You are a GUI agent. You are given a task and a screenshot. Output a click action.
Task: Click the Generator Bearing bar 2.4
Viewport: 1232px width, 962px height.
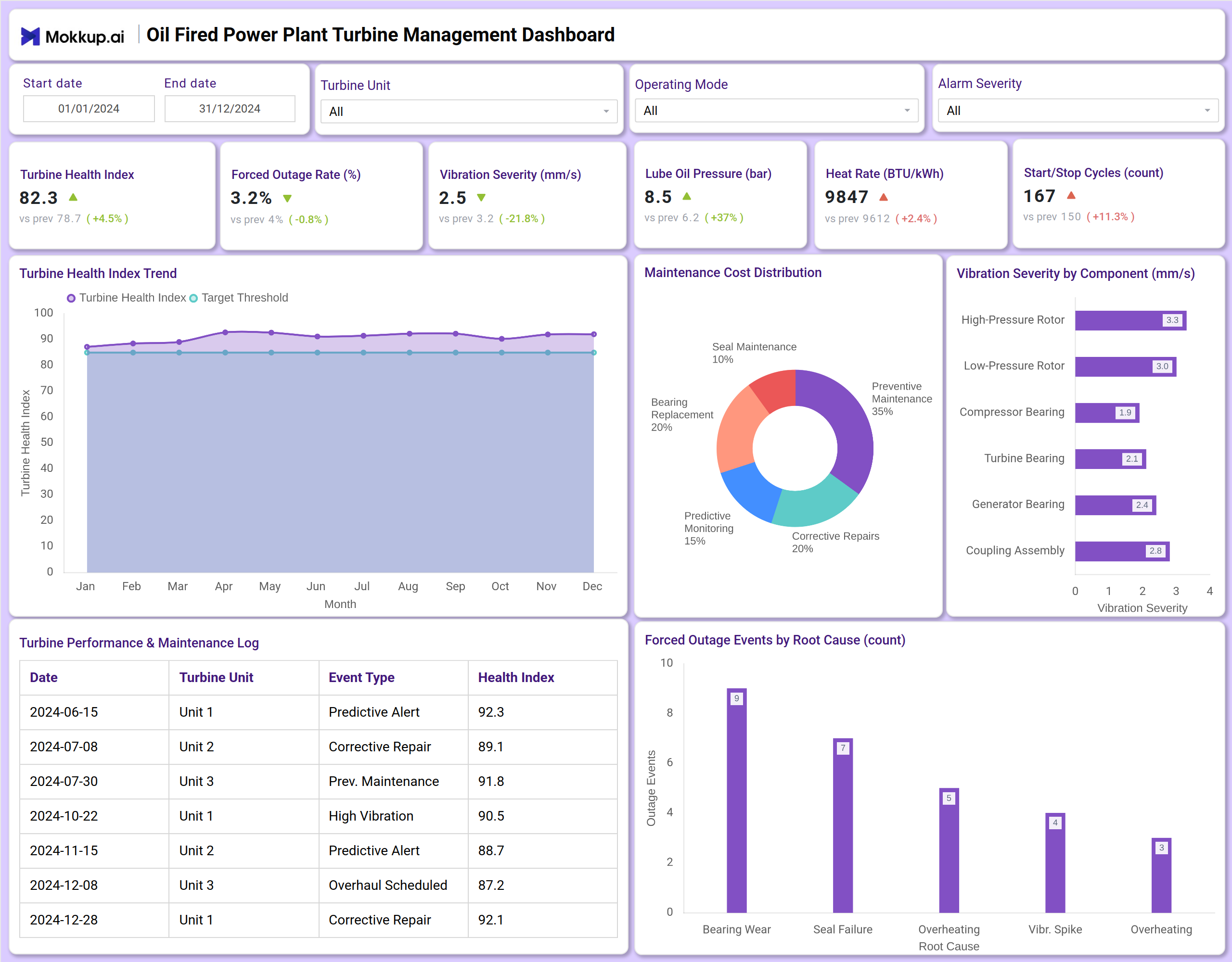click(x=1115, y=505)
